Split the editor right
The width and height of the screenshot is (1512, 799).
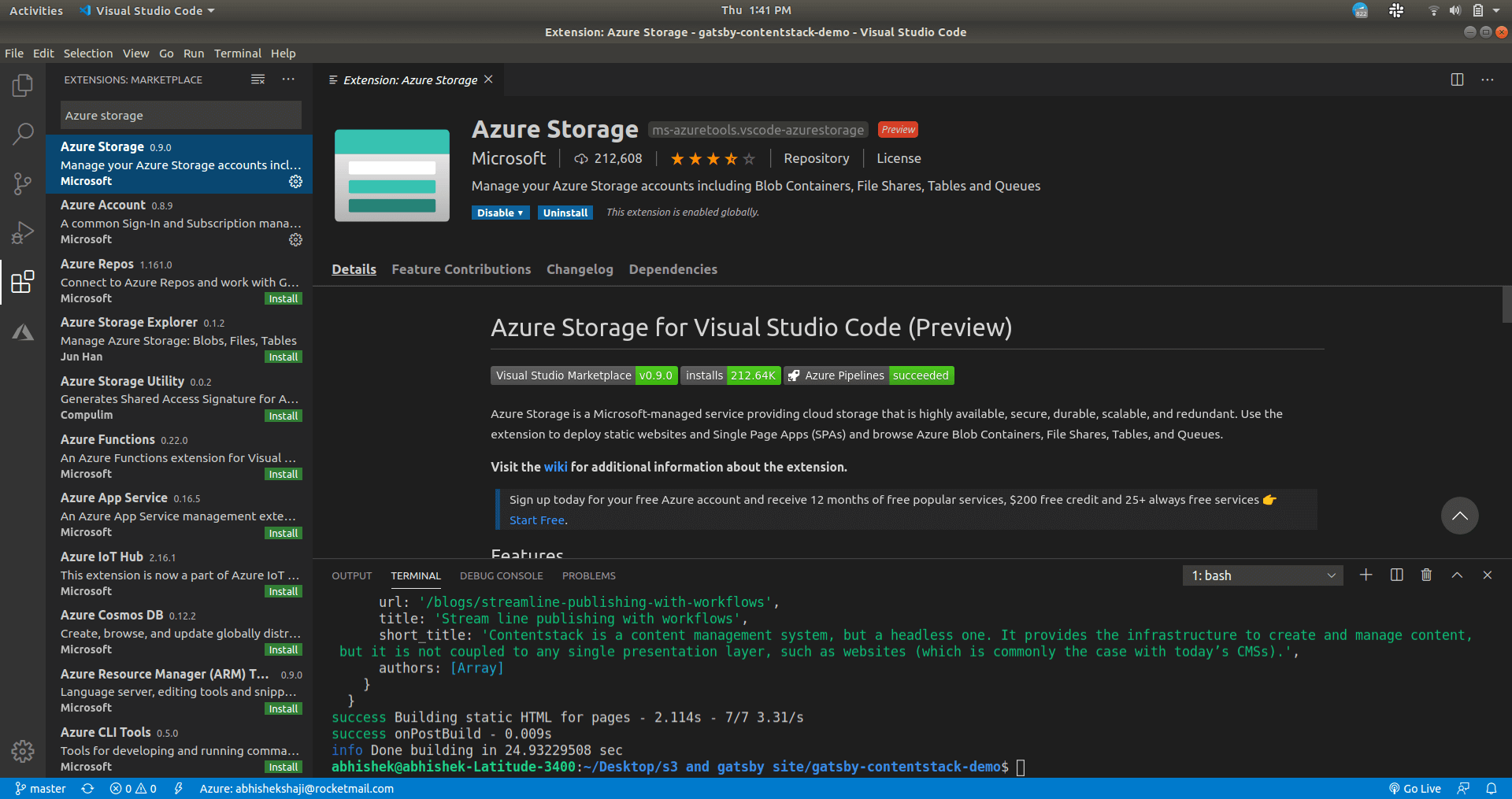coord(1457,80)
